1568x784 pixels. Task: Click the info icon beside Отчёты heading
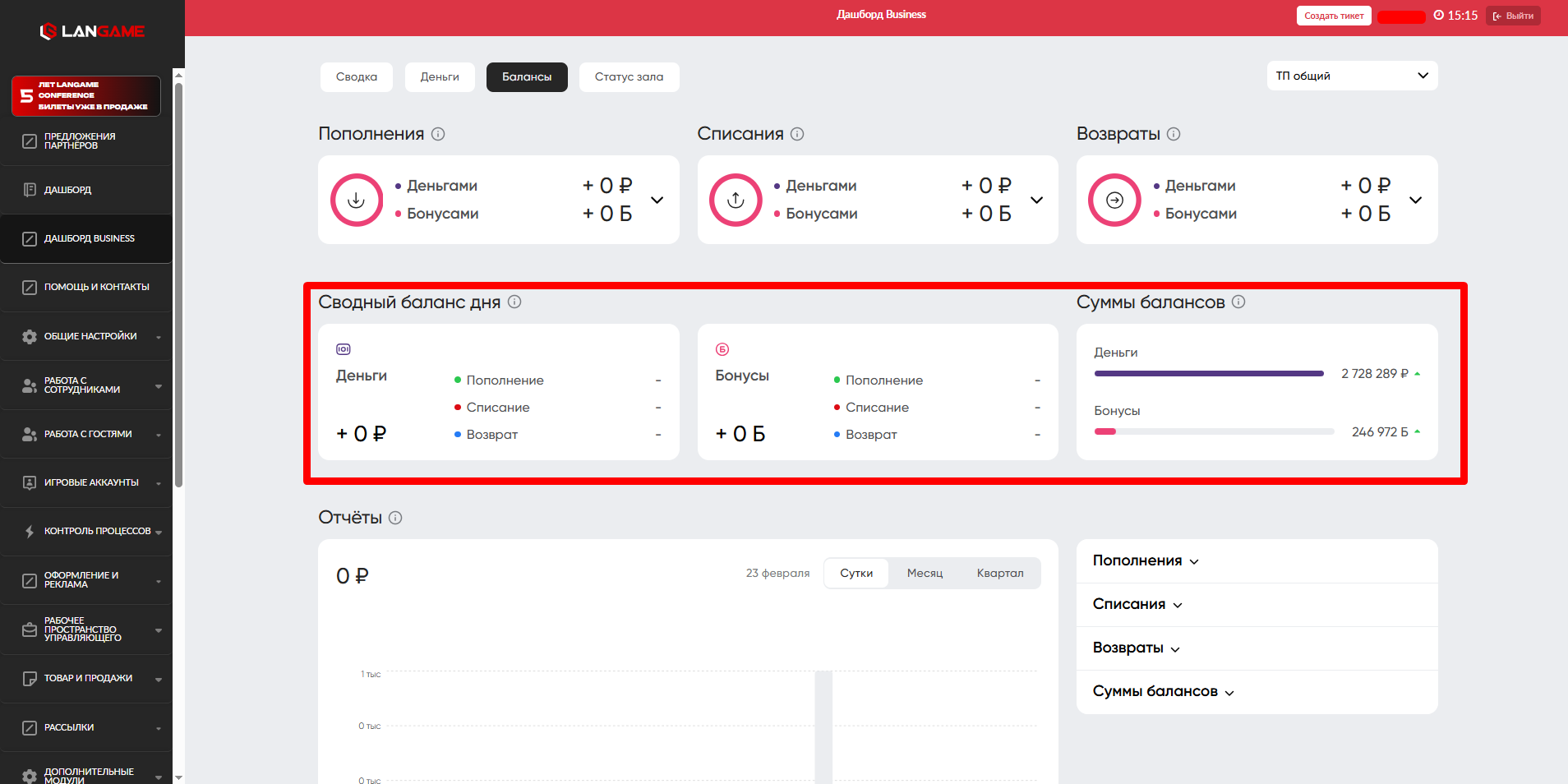[395, 518]
